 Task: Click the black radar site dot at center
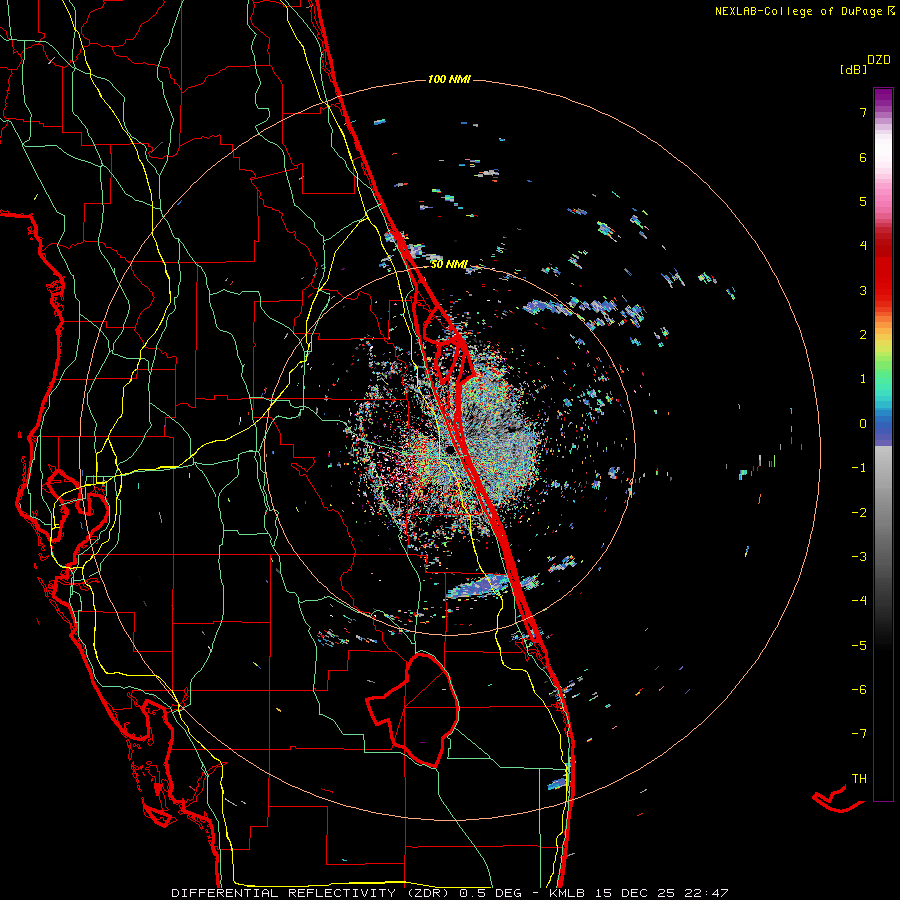449,450
